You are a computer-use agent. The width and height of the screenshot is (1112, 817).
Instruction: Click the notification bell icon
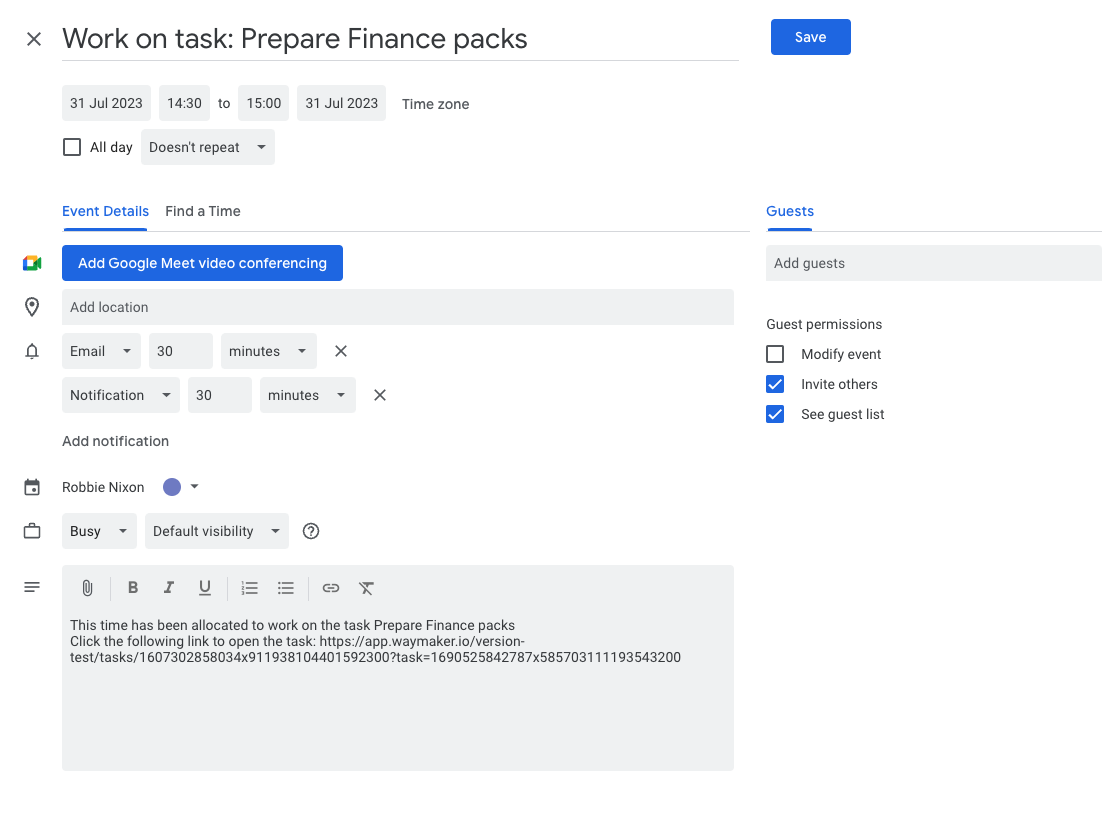pyautogui.click(x=32, y=351)
